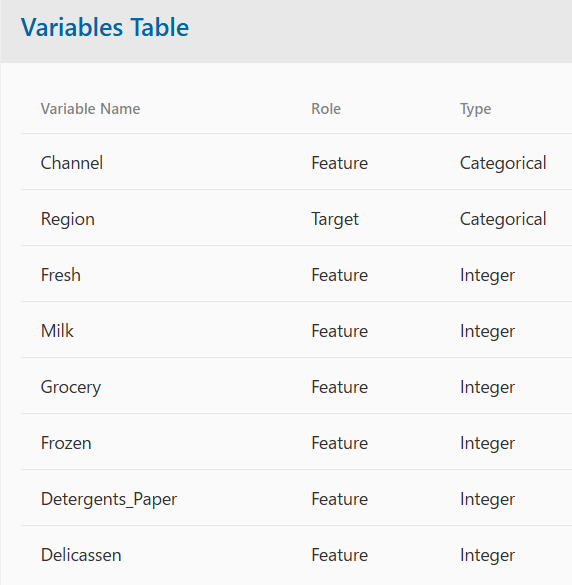Click Feature role in Channel row
572x585 pixels.
[340, 163]
